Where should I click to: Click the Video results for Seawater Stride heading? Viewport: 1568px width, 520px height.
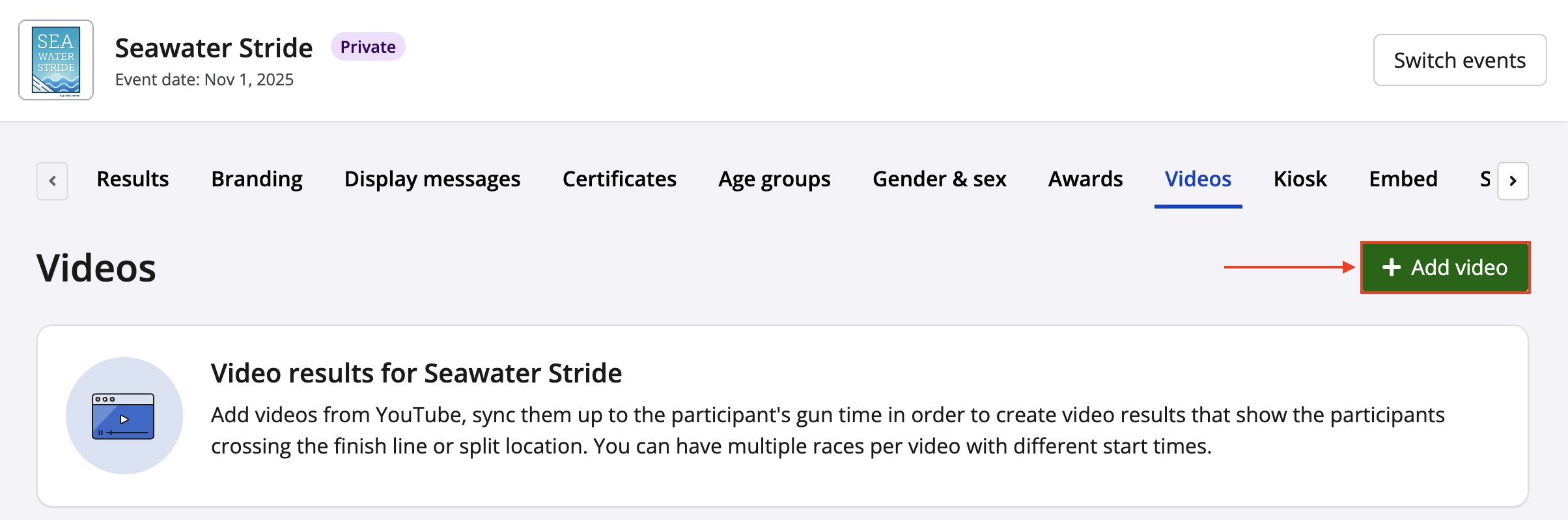pyautogui.click(x=416, y=373)
